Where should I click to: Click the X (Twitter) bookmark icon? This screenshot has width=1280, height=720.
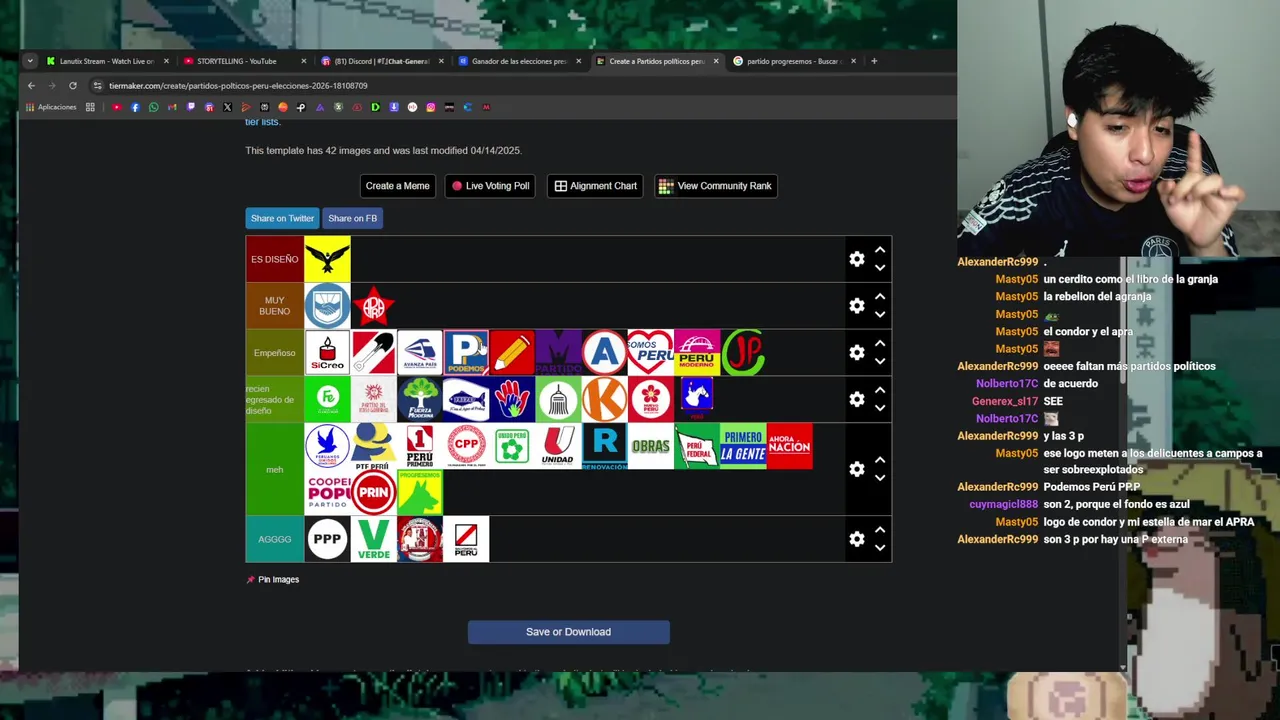227,107
